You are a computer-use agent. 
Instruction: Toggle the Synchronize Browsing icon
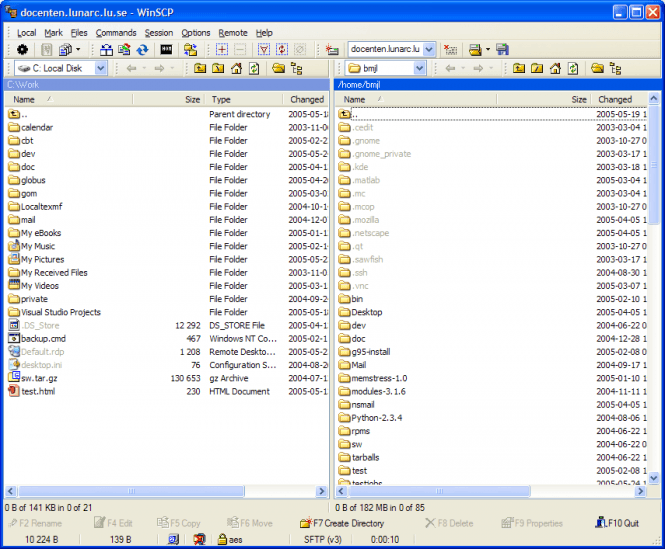[x=190, y=50]
